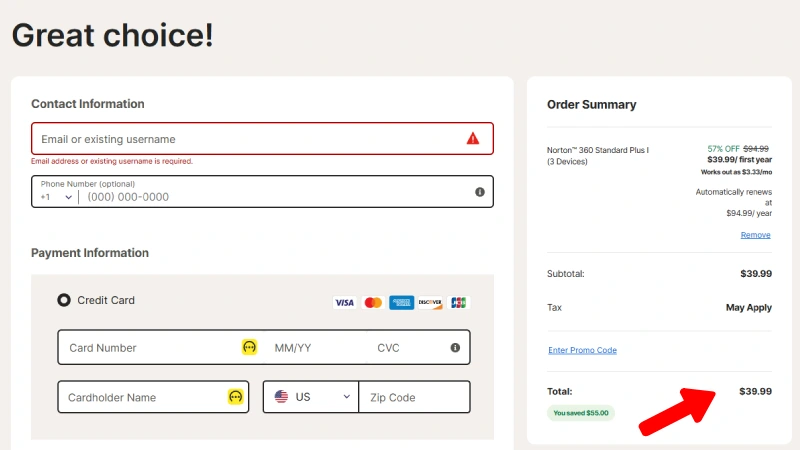Viewport: 800px width, 450px height.
Task: Click the JCB card logo
Action: 458,303
